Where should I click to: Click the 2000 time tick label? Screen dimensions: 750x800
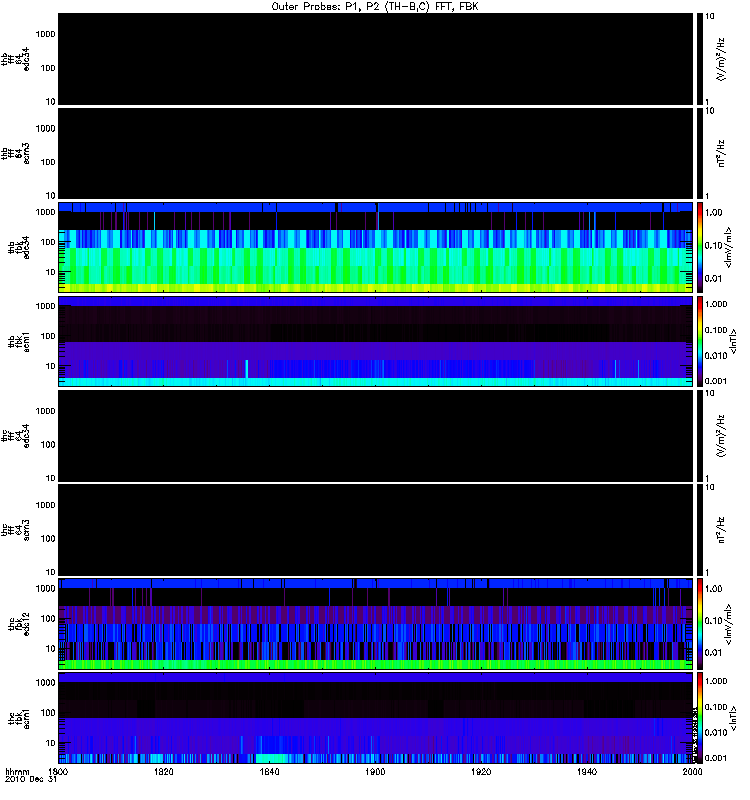pos(692,771)
